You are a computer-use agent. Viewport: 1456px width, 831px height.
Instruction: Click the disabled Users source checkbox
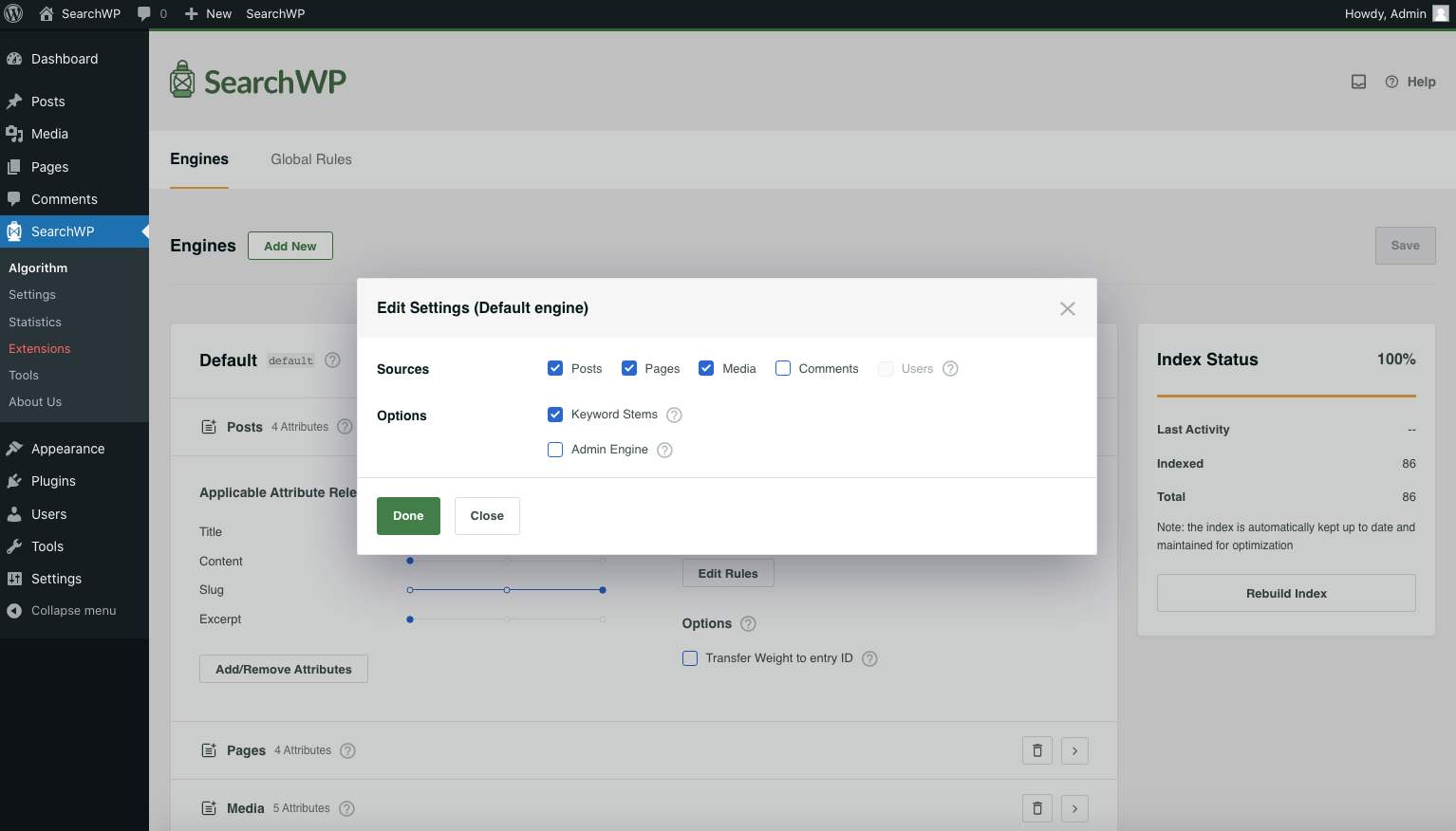[x=886, y=369]
